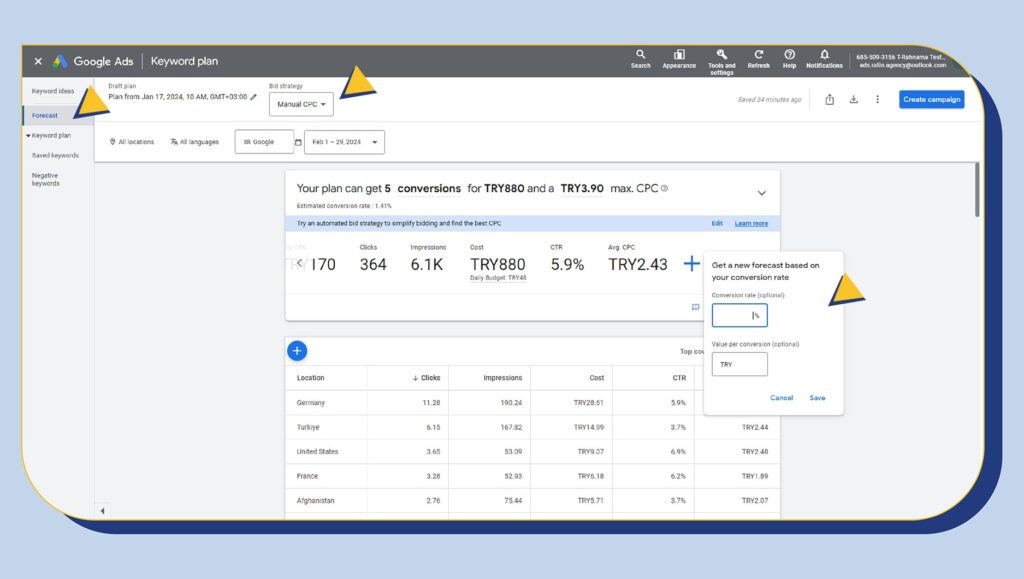Screen dimensions: 1024x579
Task: Close the Keyword plan with the X icon
Action: pyautogui.click(x=38, y=61)
